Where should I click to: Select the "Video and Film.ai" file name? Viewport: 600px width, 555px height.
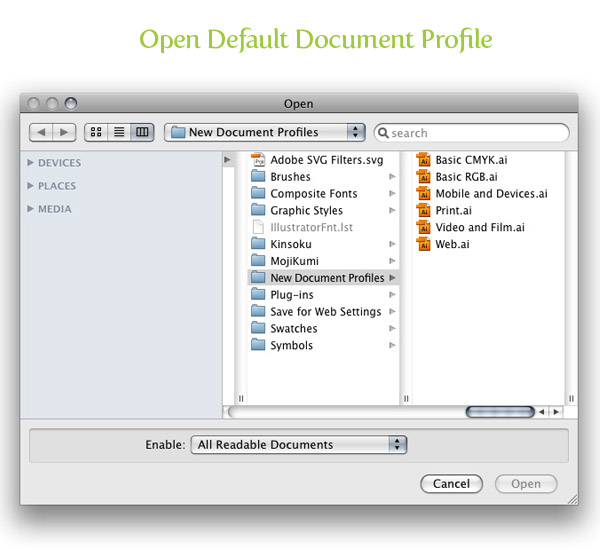480,227
